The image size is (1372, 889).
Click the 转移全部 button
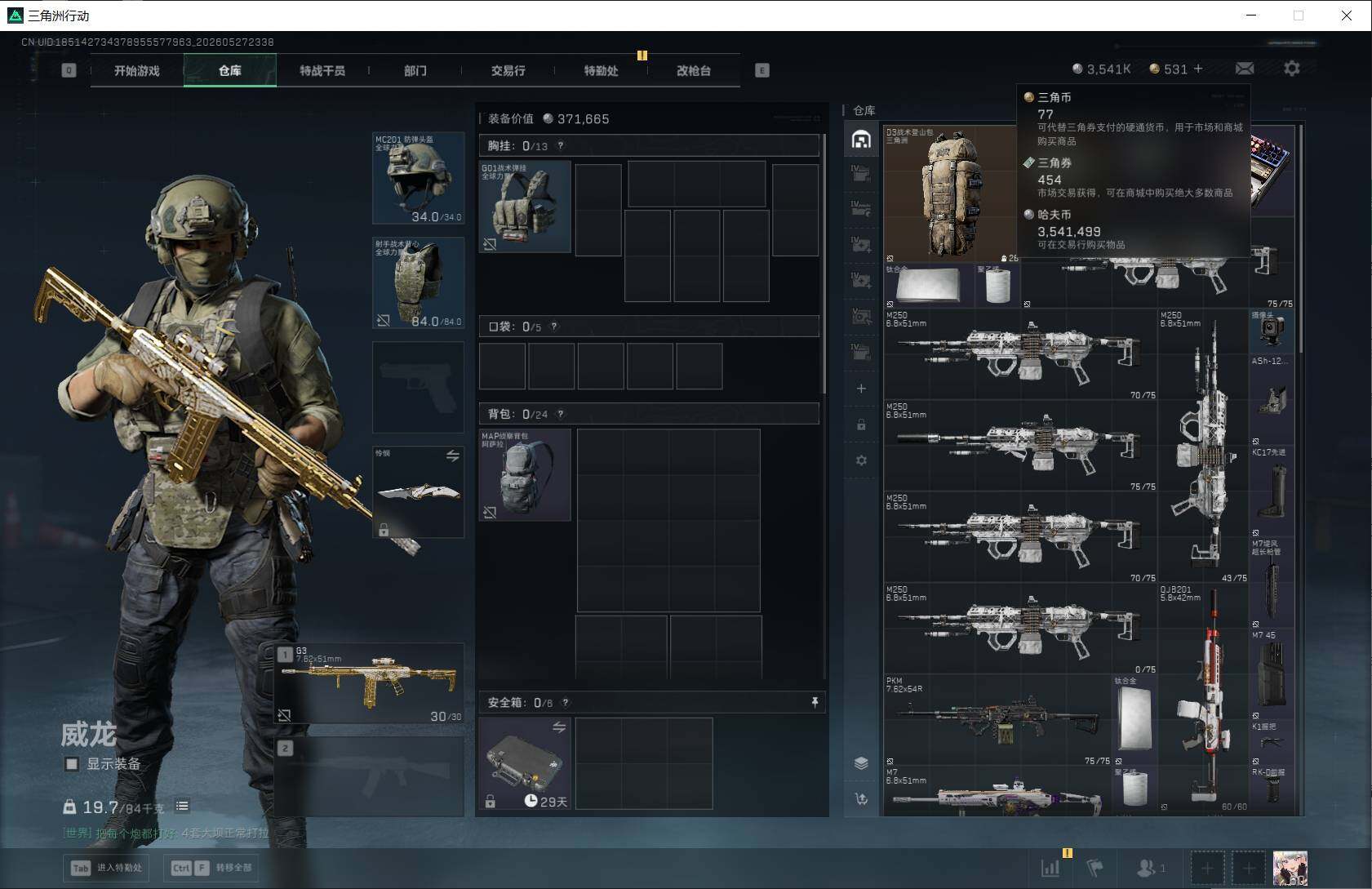pos(212,867)
